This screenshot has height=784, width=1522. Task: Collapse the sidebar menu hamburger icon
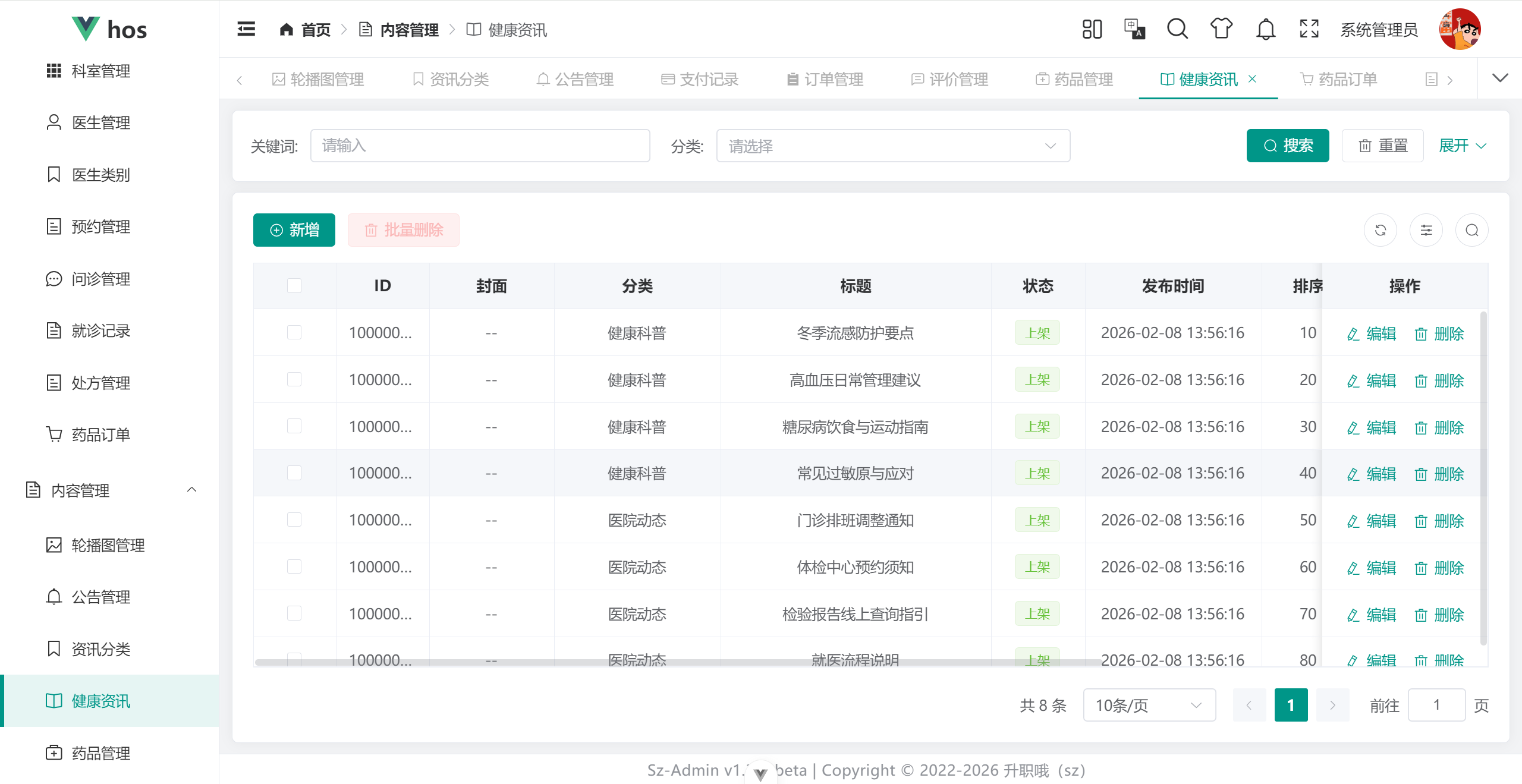pos(246,29)
